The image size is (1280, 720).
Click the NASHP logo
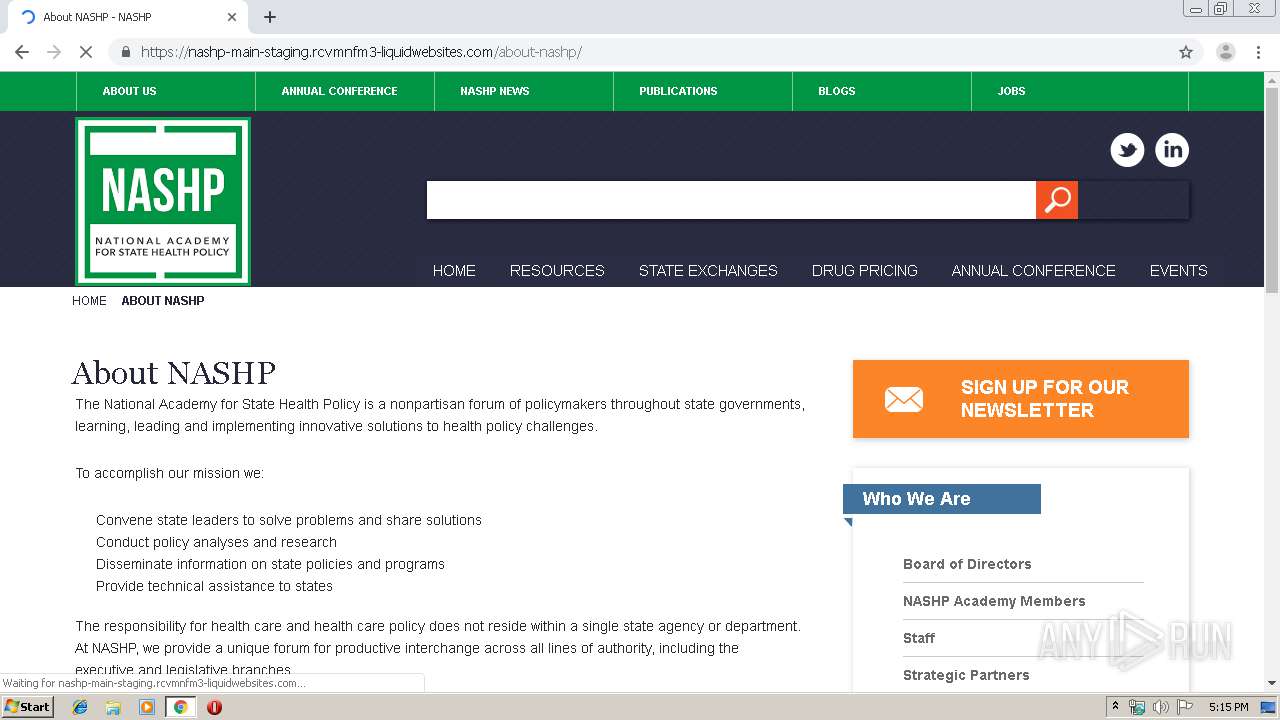tap(163, 202)
